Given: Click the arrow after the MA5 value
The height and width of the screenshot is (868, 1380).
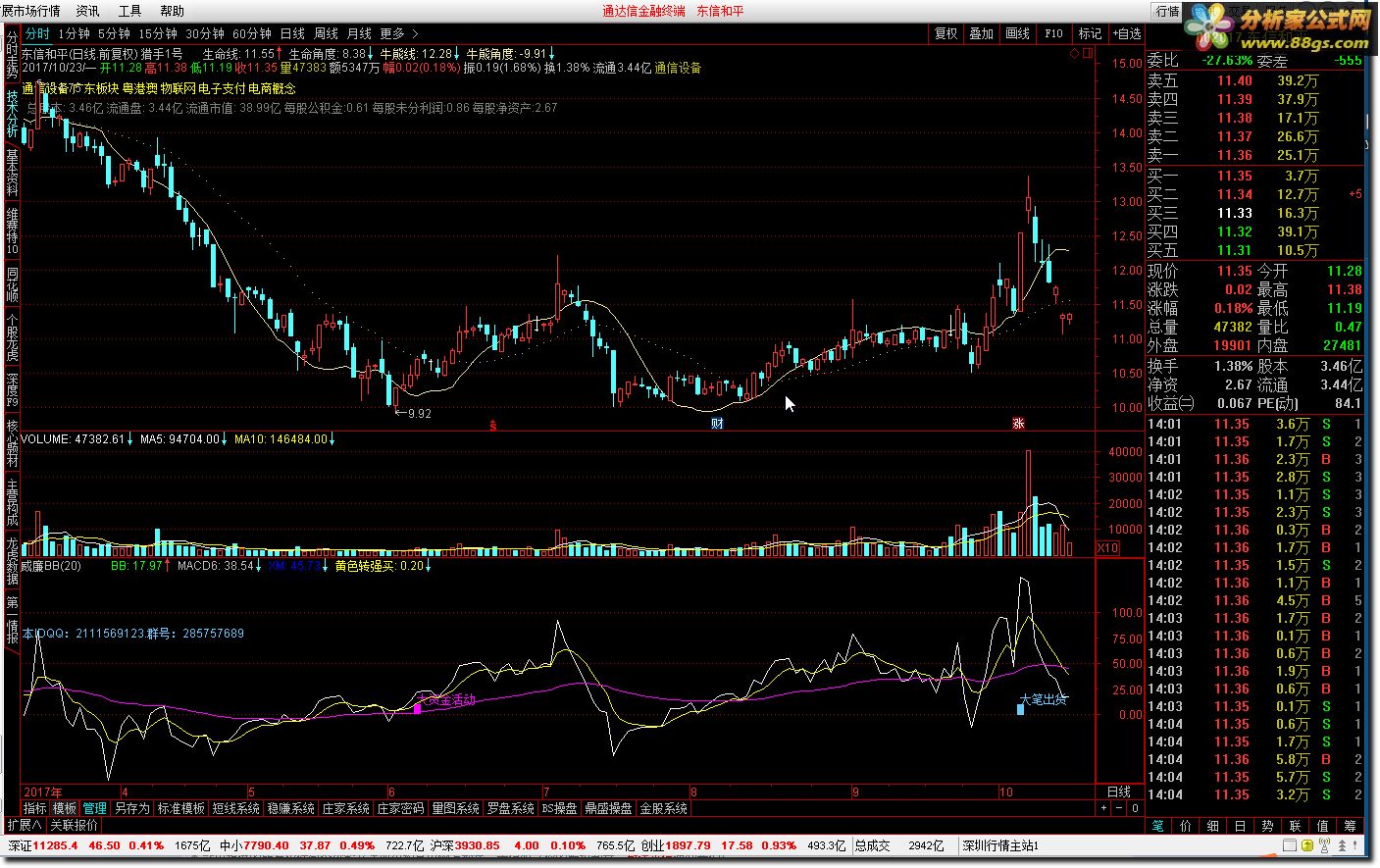Looking at the screenshot, I should pyautogui.click(x=225, y=439).
